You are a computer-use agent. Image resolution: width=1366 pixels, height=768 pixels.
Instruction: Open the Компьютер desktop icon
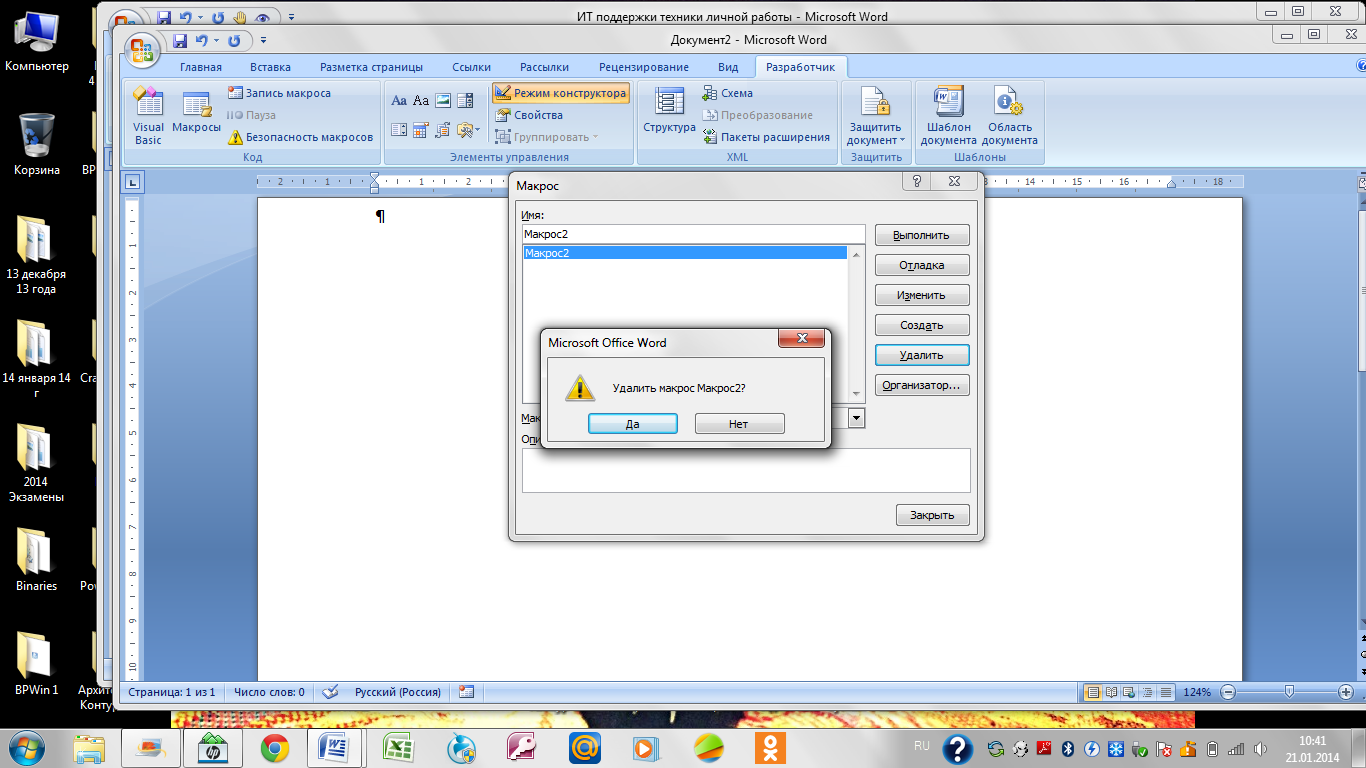(x=37, y=40)
